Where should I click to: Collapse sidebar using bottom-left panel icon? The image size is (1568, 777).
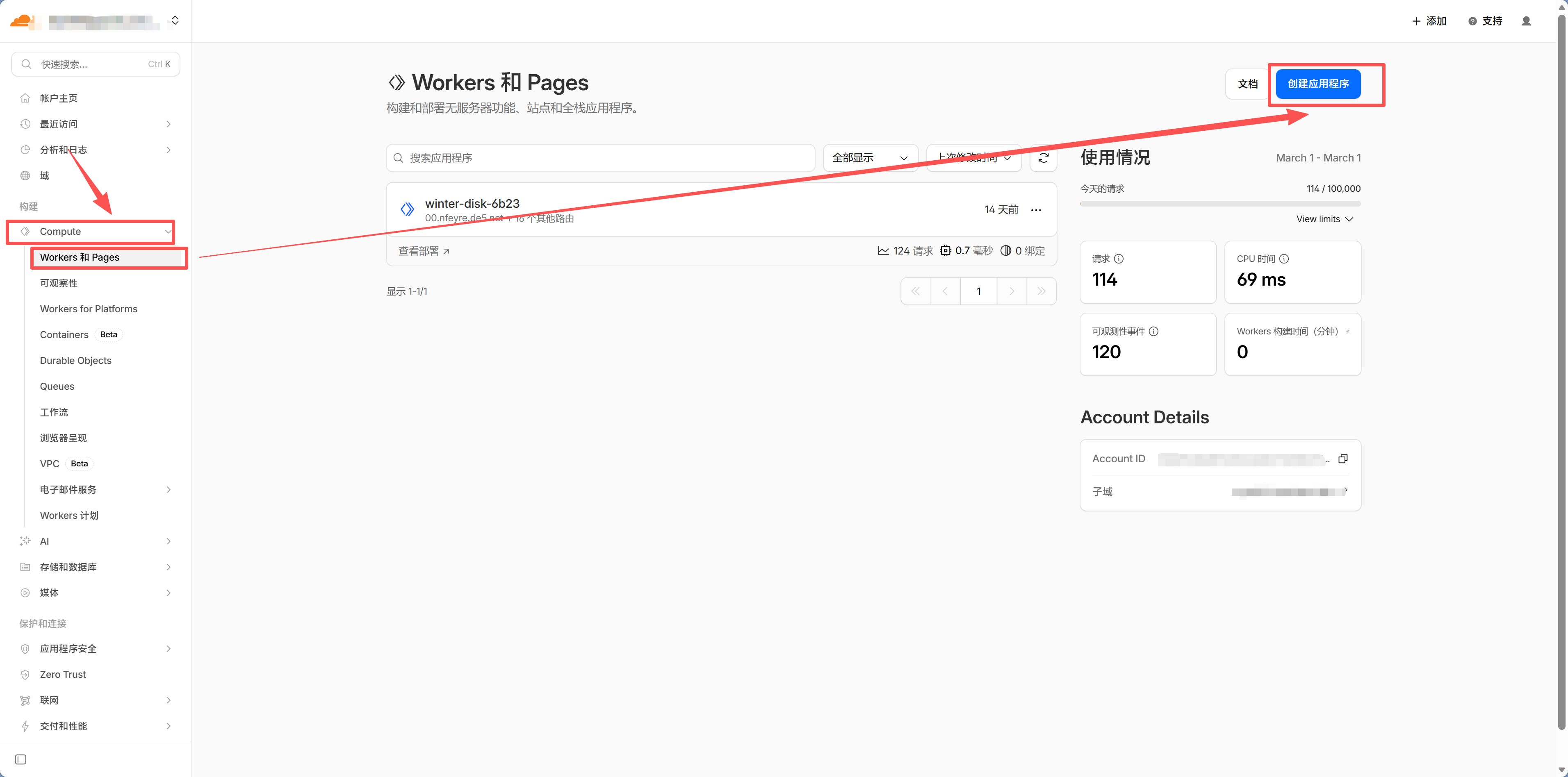coord(21,759)
